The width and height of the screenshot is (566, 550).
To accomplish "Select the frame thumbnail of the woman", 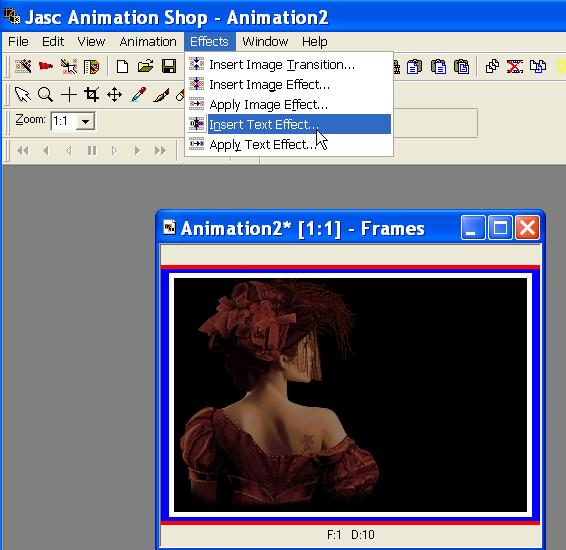I will 350,395.
